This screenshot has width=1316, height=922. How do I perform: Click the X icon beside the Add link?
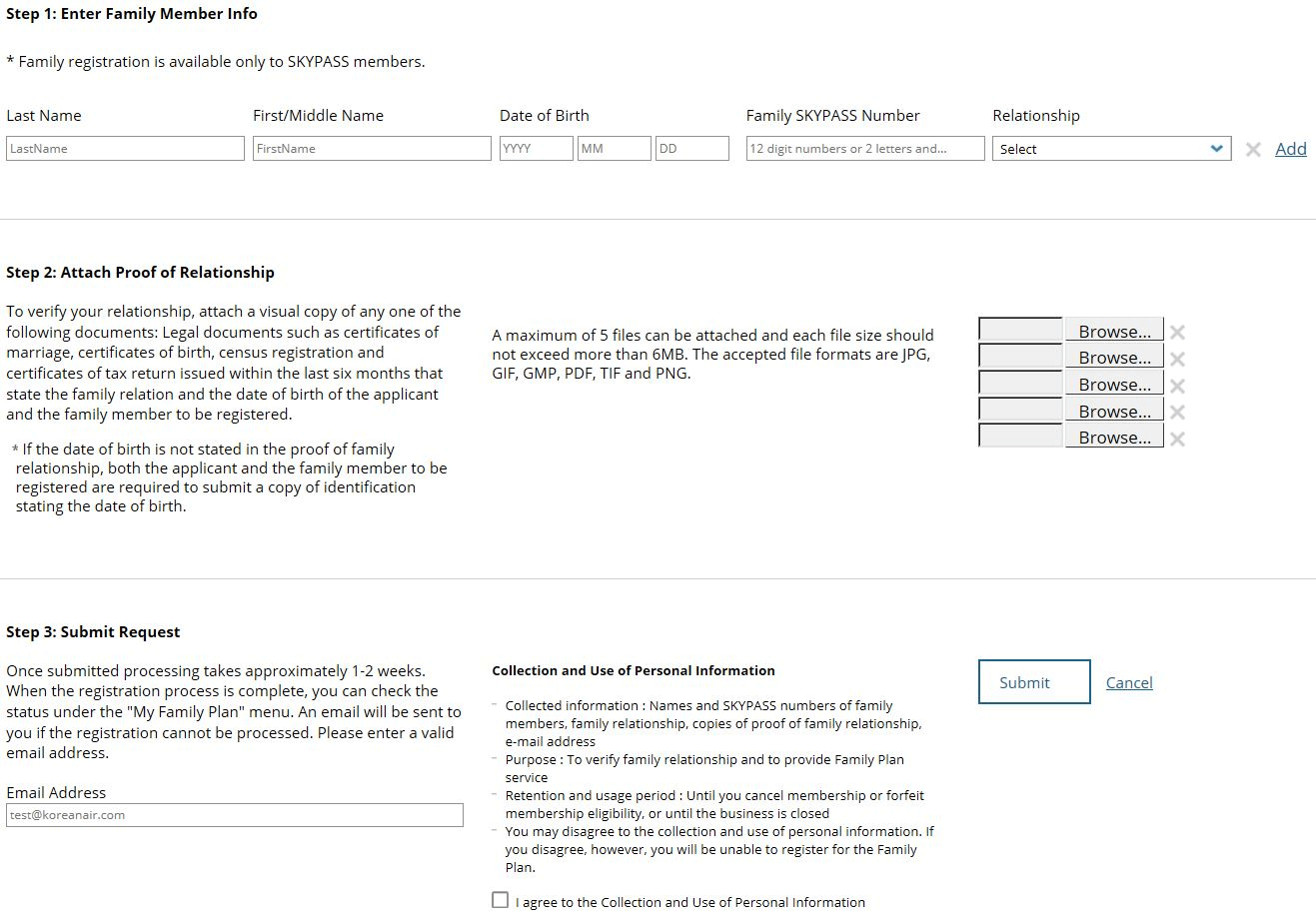pos(1253,149)
